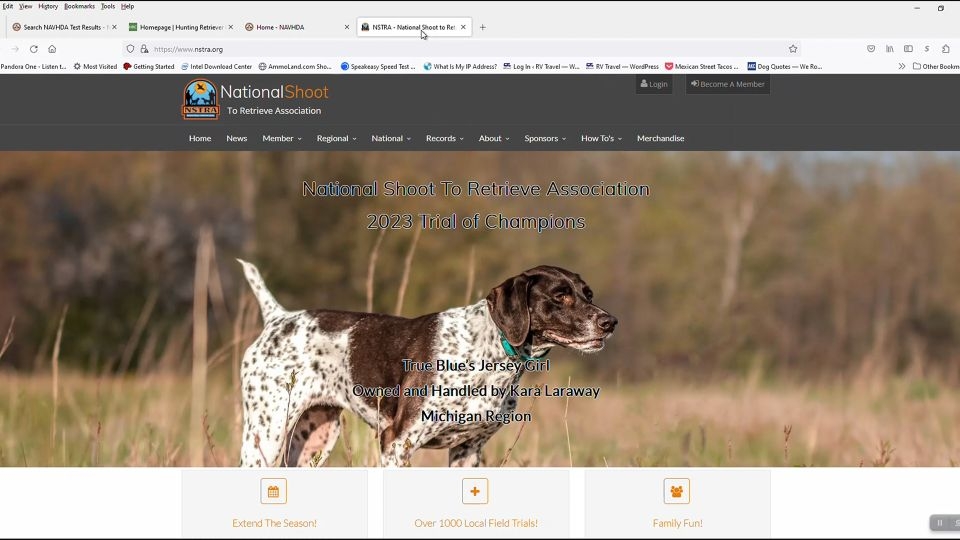Click Over 1000 Local Field Trials! link
The width and height of the screenshot is (960, 540).
point(476,523)
